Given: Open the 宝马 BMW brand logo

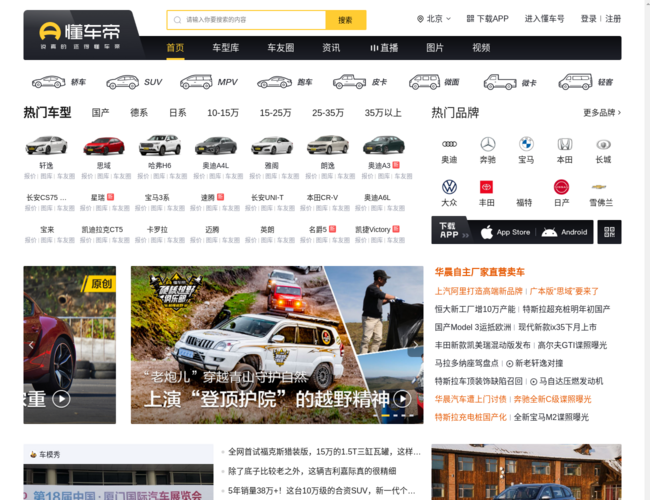Looking at the screenshot, I should click(526, 144).
